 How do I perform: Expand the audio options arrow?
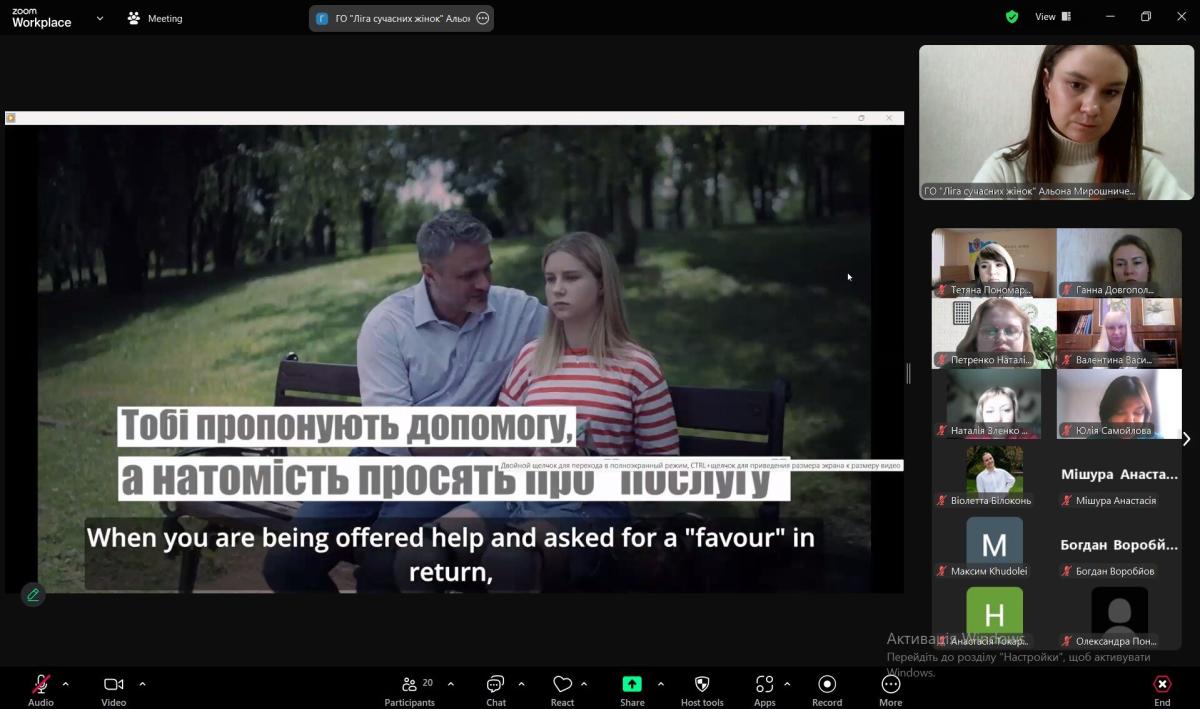[66, 684]
